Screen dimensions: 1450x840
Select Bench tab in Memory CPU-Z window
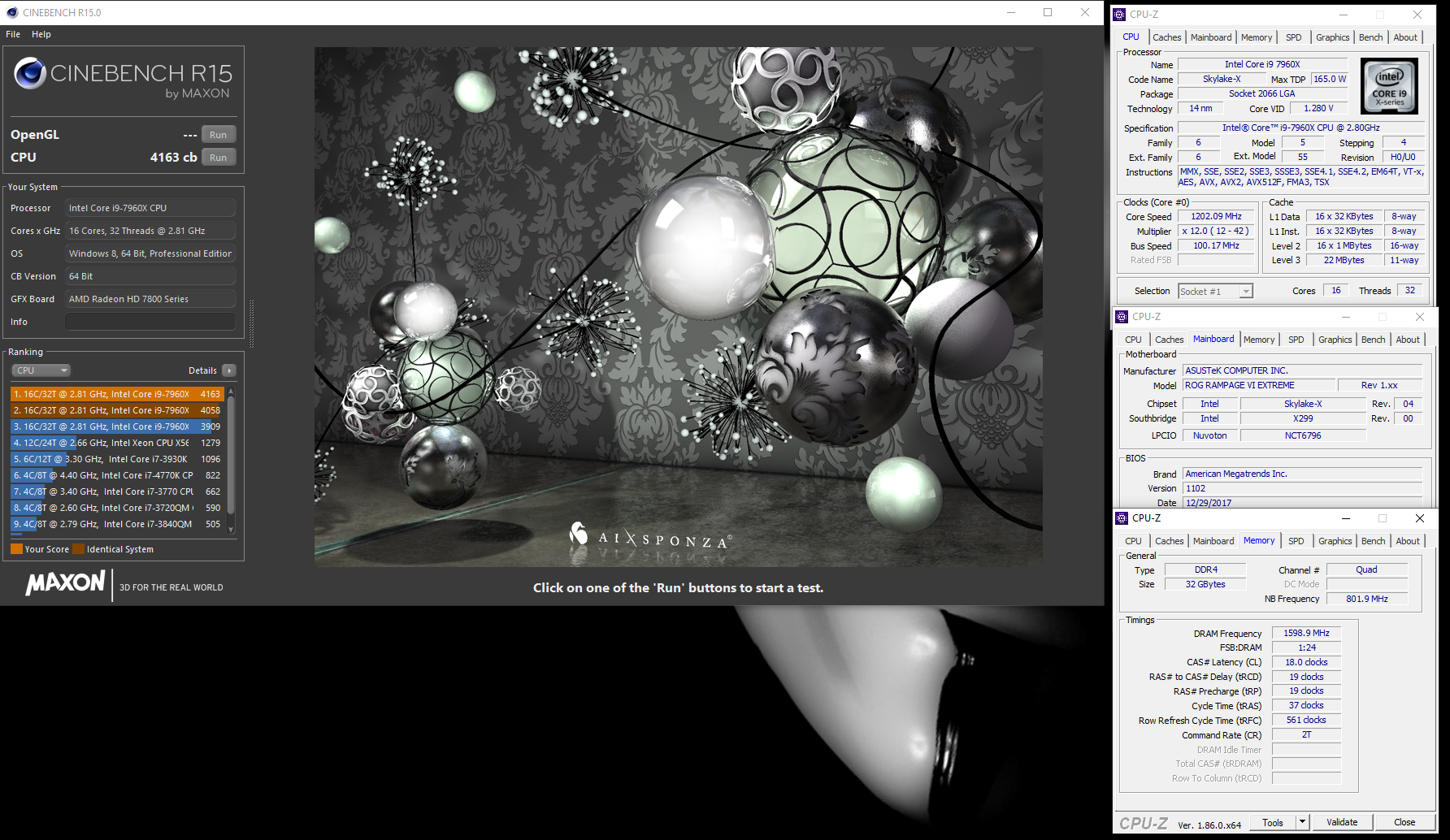click(x=1374, y=541)
